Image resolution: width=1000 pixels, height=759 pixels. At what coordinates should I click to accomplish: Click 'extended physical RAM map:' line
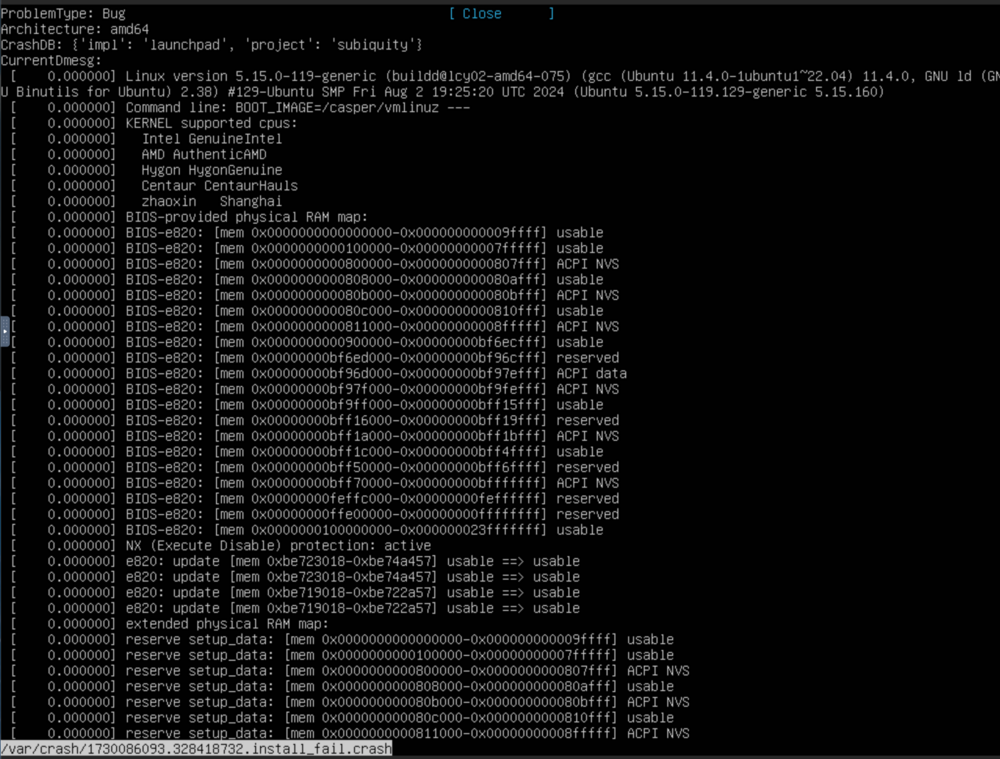169,623
